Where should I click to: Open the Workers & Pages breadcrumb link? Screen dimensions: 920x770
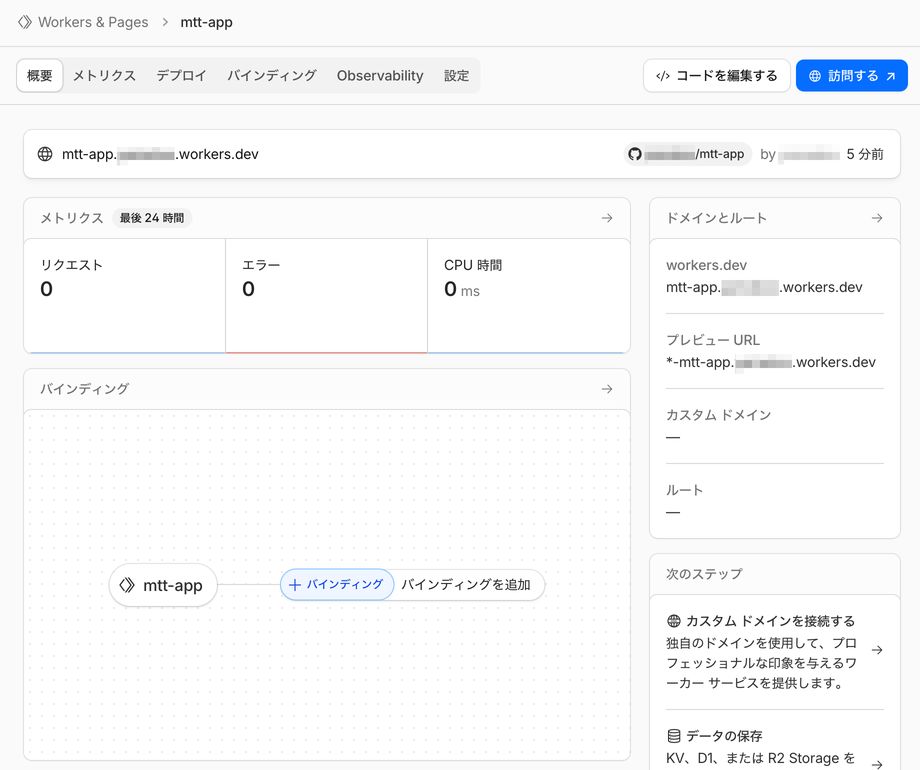pos(93,22)
